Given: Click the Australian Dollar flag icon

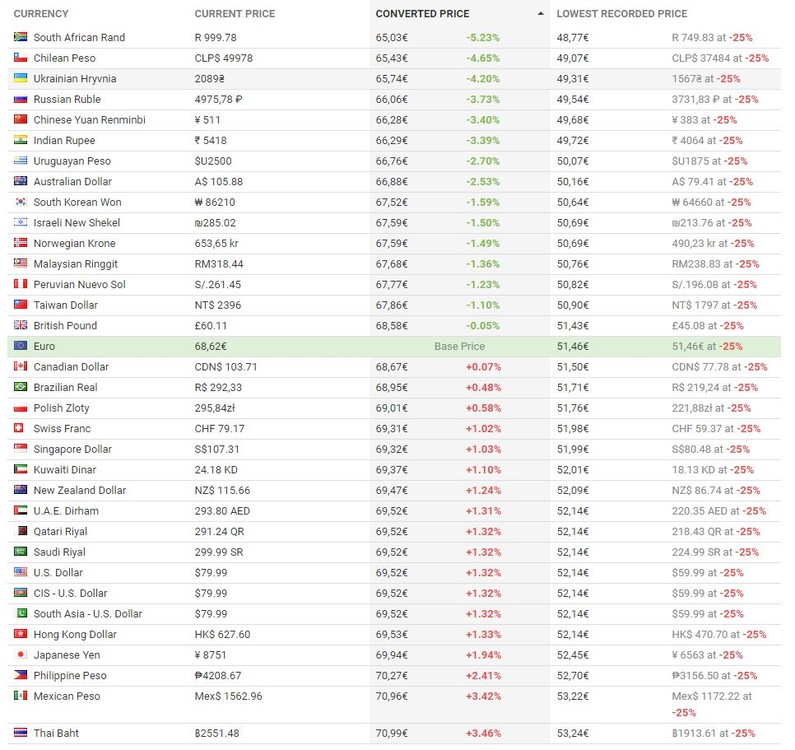Looking at the screenshot, I should pyautogui.click(x=19, y=182).
